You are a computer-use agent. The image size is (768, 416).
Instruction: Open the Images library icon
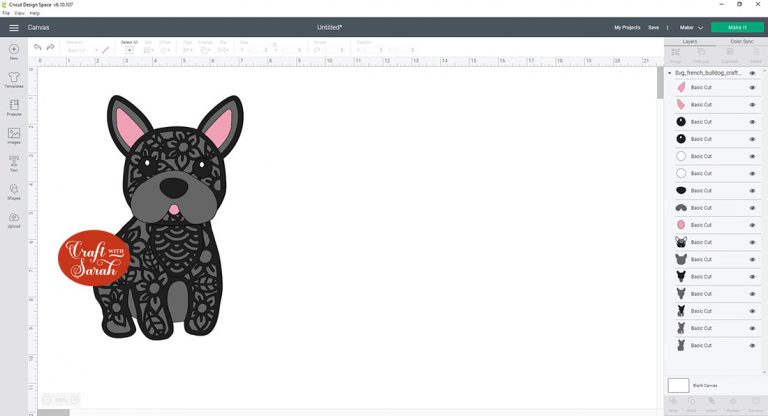point(14,136)
